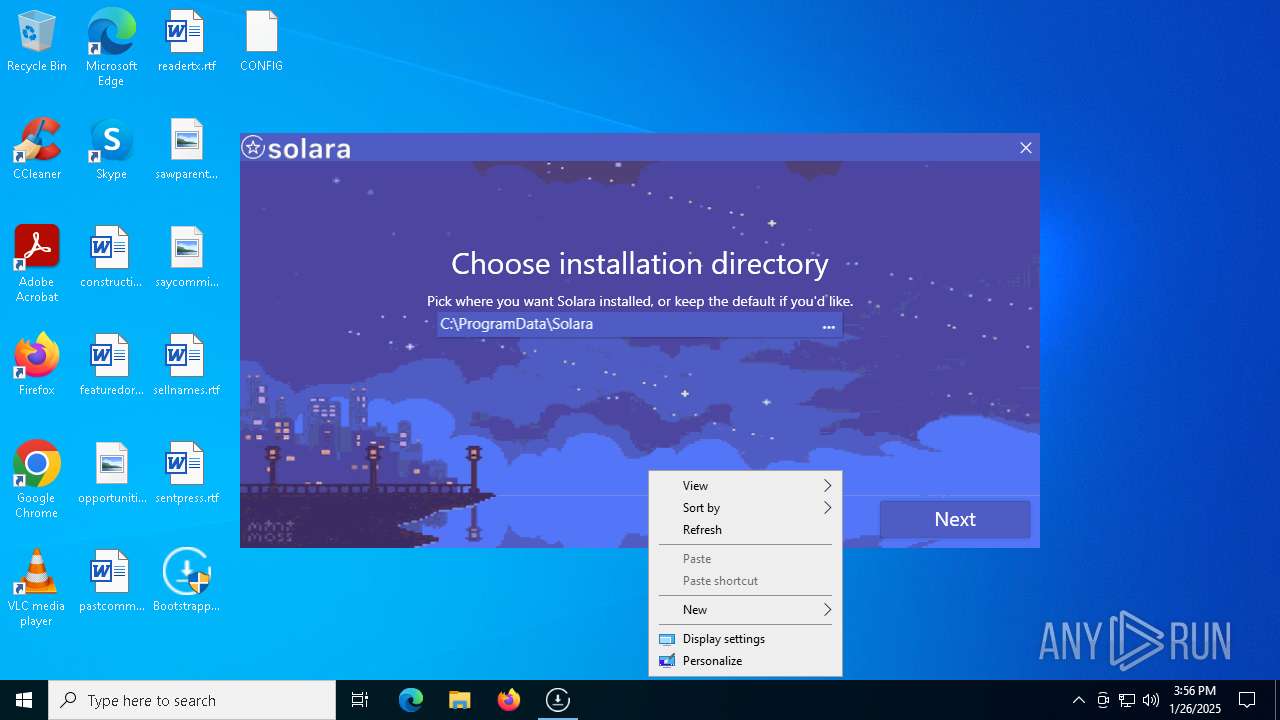Select the Bootstrapper installer icon on desktop
Viewport: 1280px width, 720px height.
186,582
